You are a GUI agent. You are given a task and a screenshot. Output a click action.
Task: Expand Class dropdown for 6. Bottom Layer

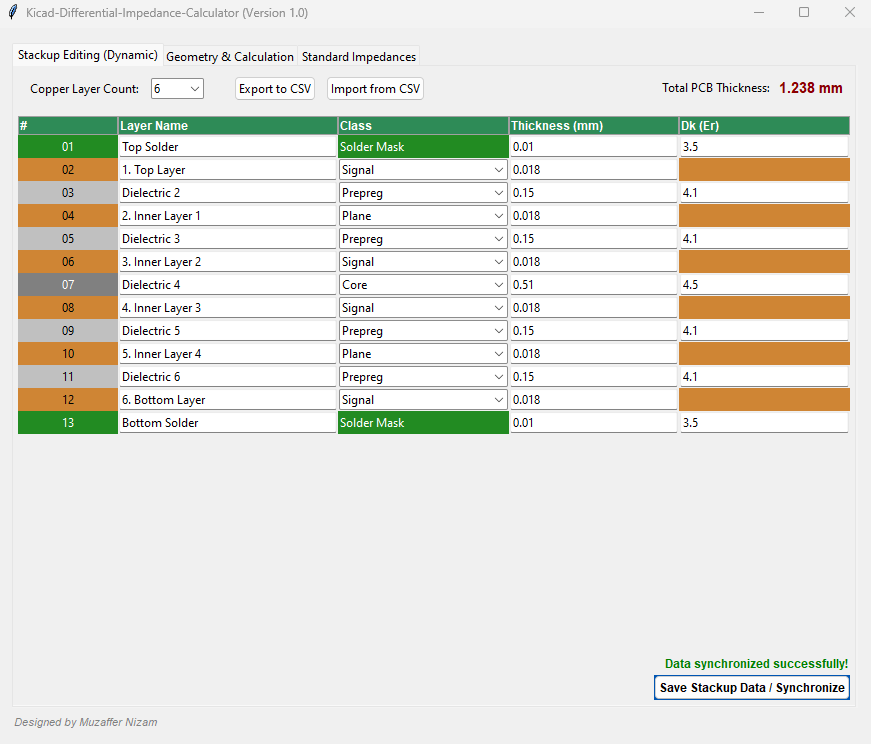[498, 400]
